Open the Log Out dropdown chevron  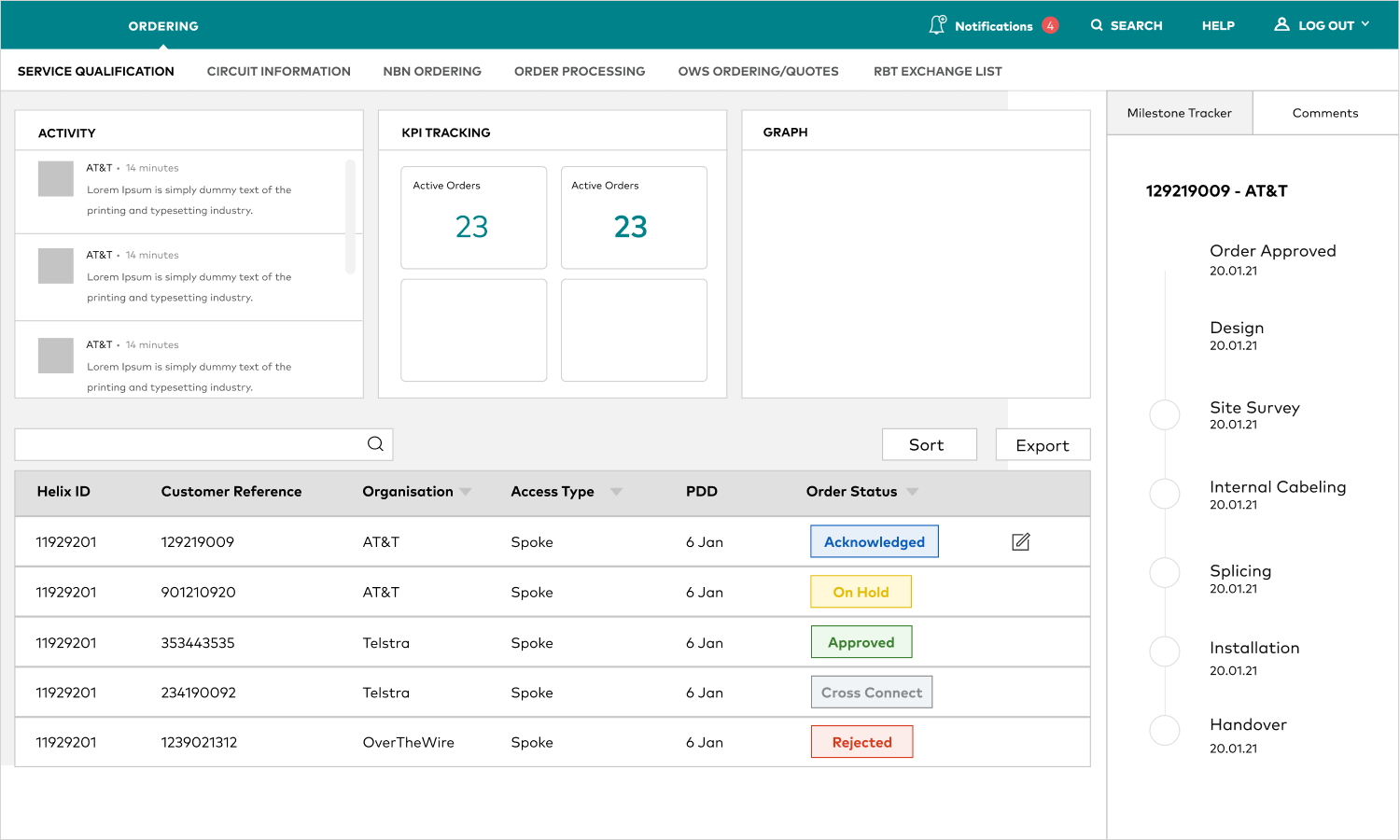tap(1365, 24)
